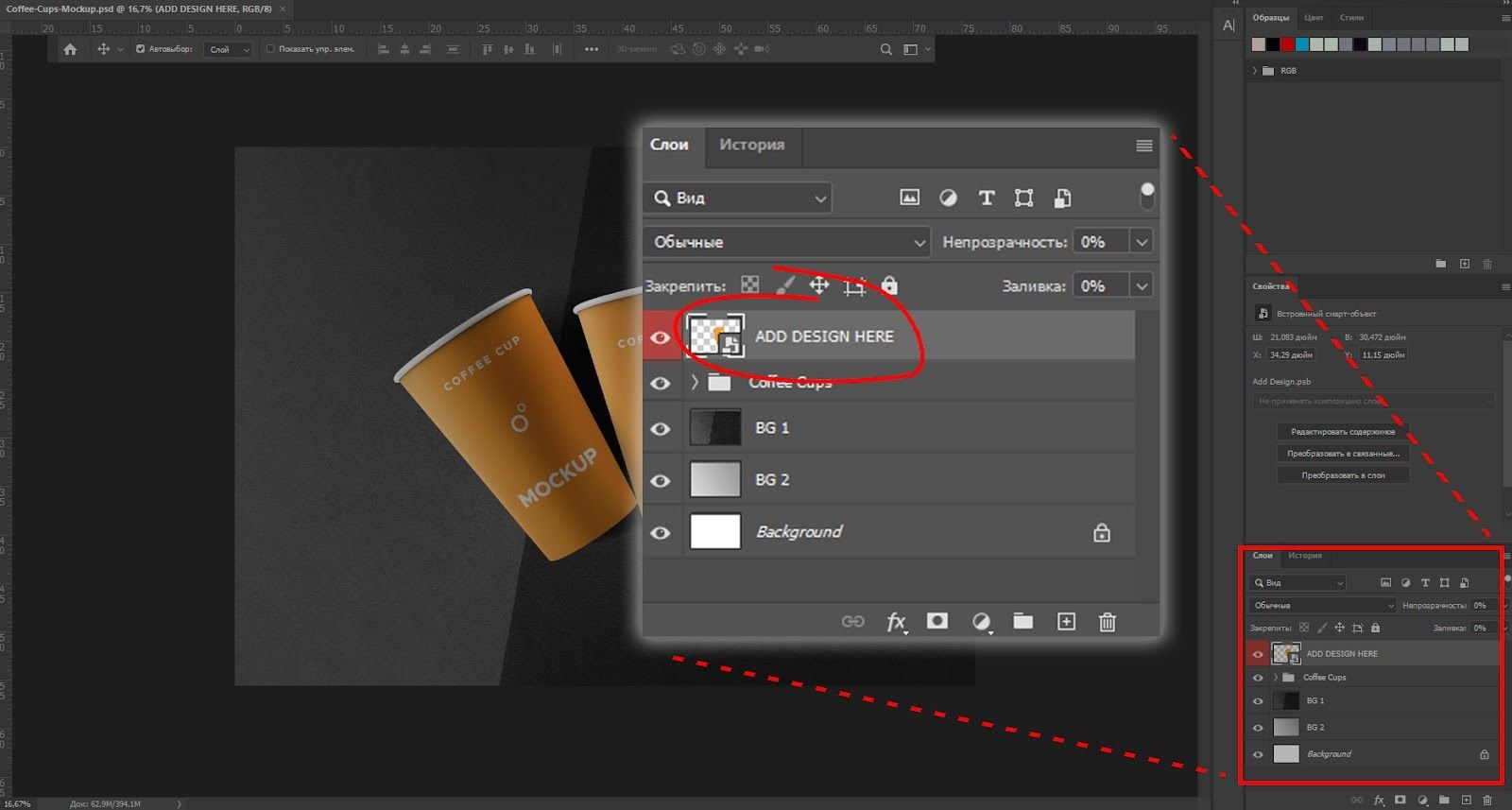The image size is (1512, 810).
Task: Open the Обычные blend mode dropdown in enlarged callout
Action: point(787,242)
